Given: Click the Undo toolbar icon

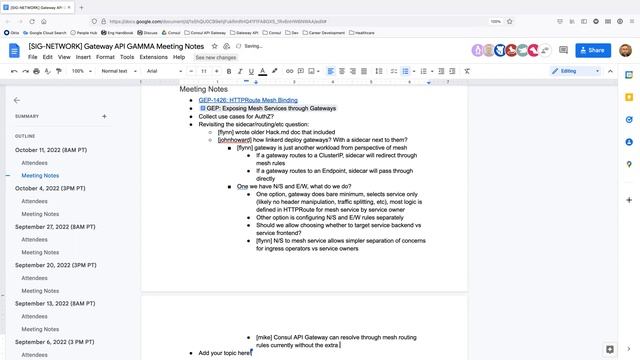Looking at the screenshot, I should (x=14, y=71).
